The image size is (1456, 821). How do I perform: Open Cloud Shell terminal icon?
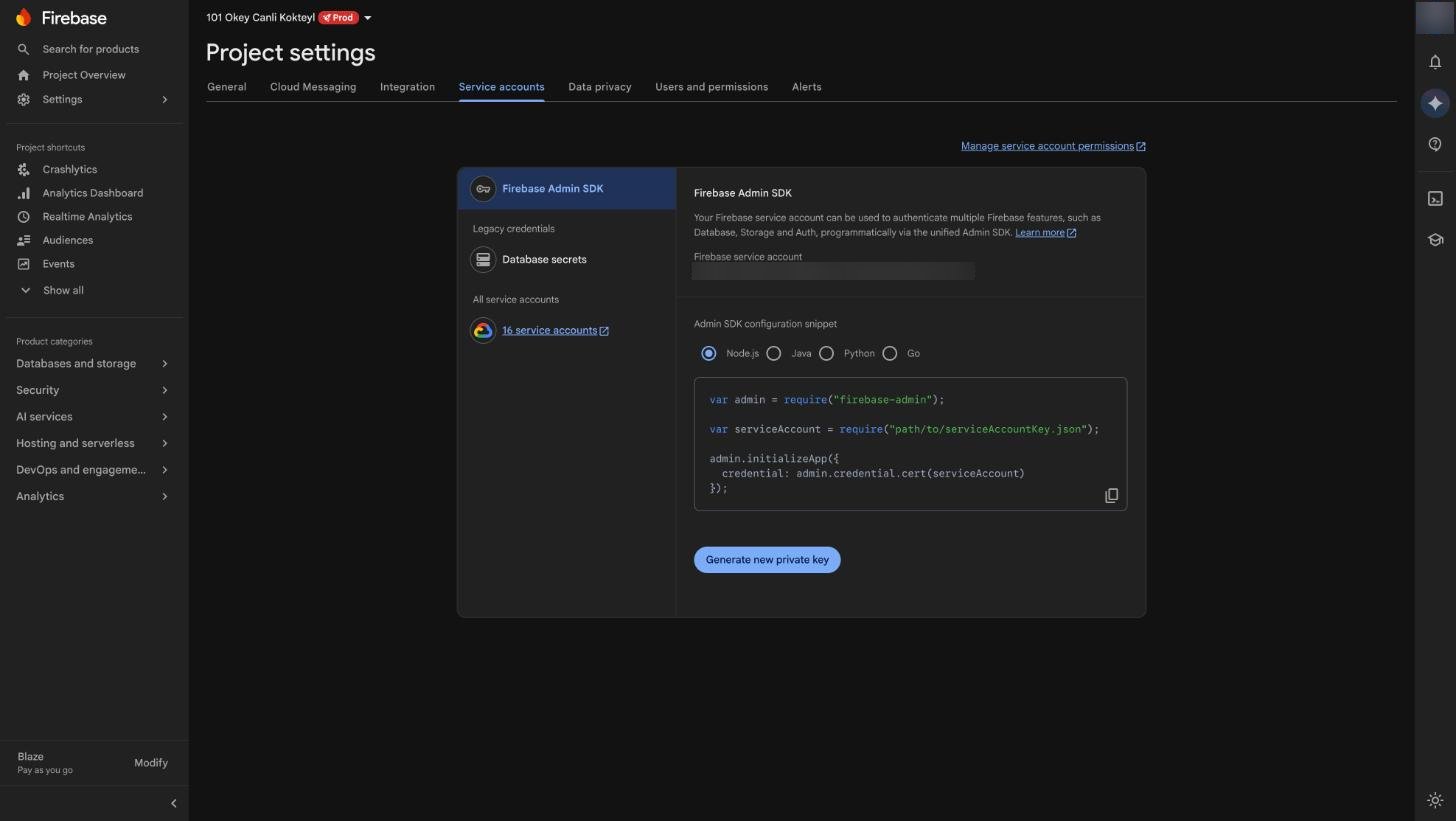(1435, 198)
